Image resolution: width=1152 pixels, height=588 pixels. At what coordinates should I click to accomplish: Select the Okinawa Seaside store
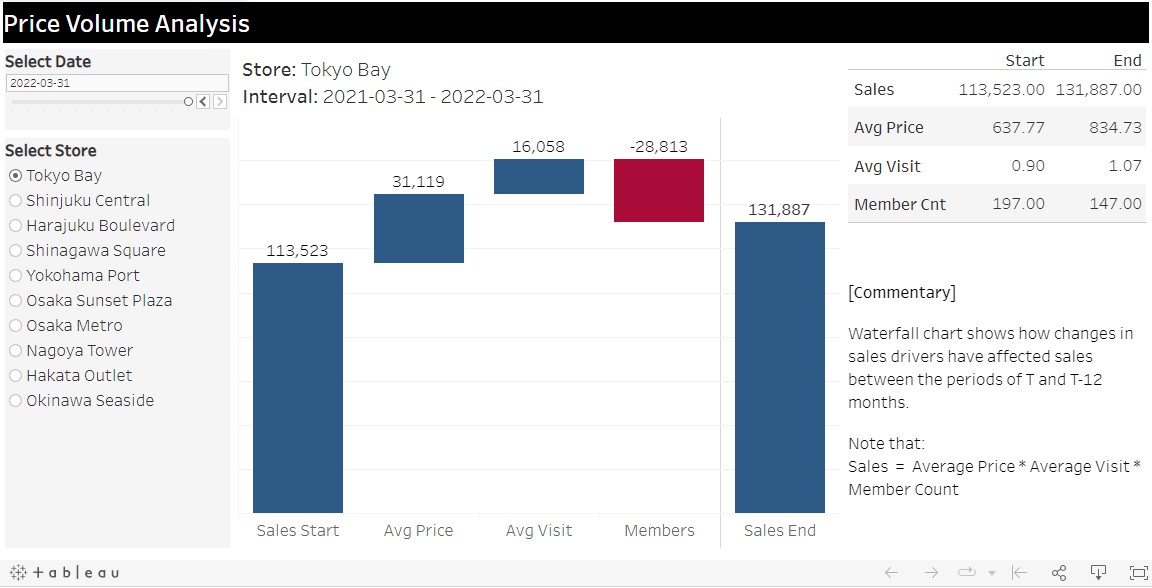15,401
